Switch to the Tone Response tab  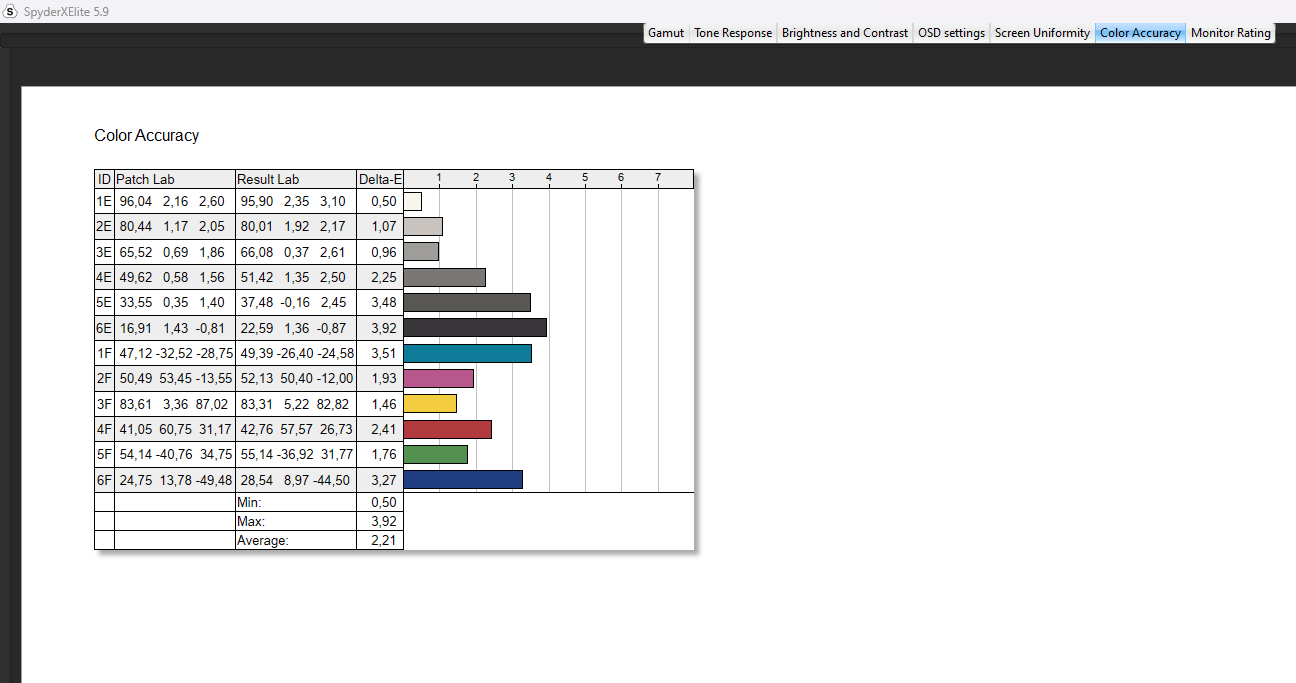[733, 33]
